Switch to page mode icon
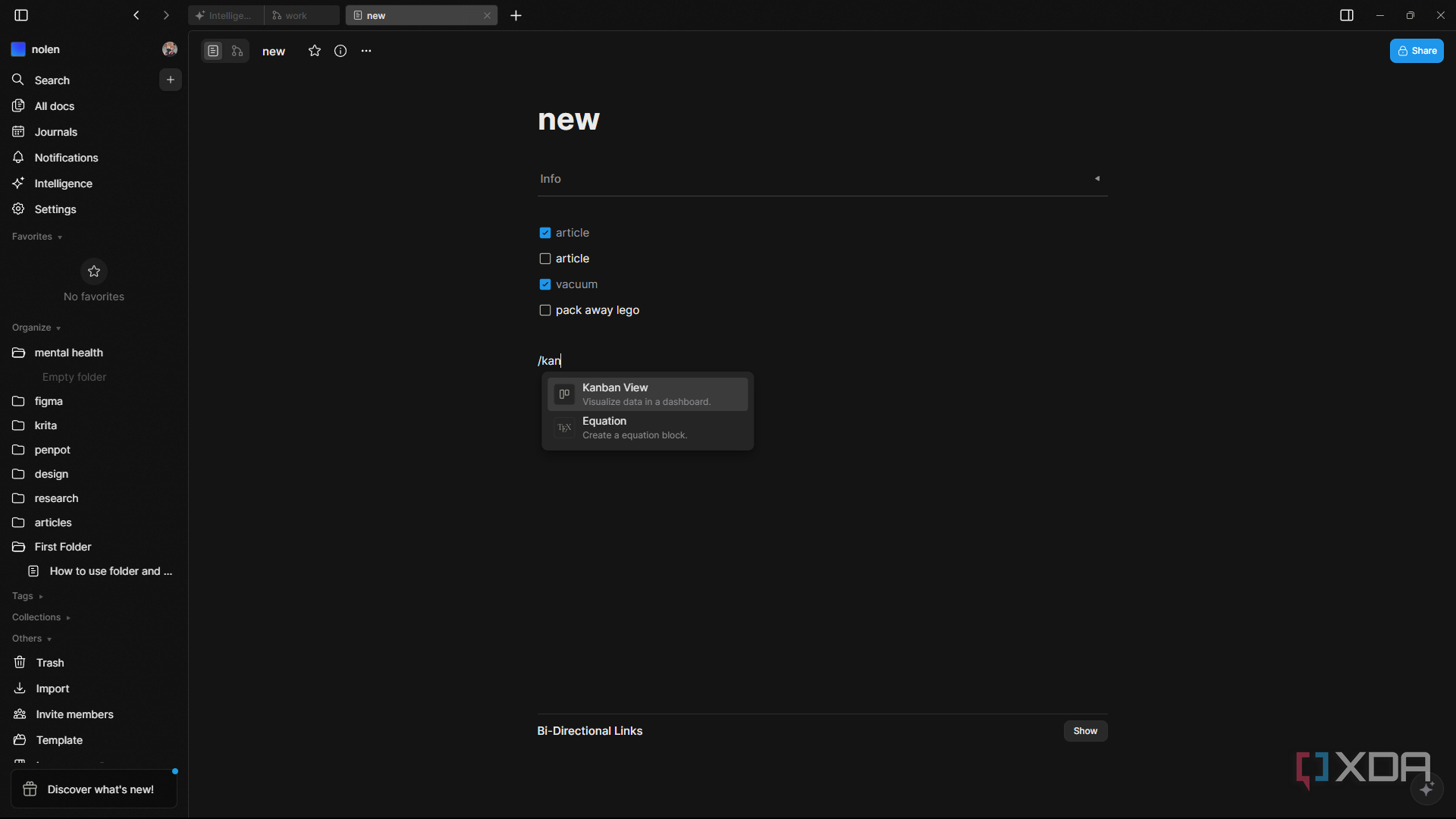The width and height of the screenshot is (1456, 819). point(213,51)
